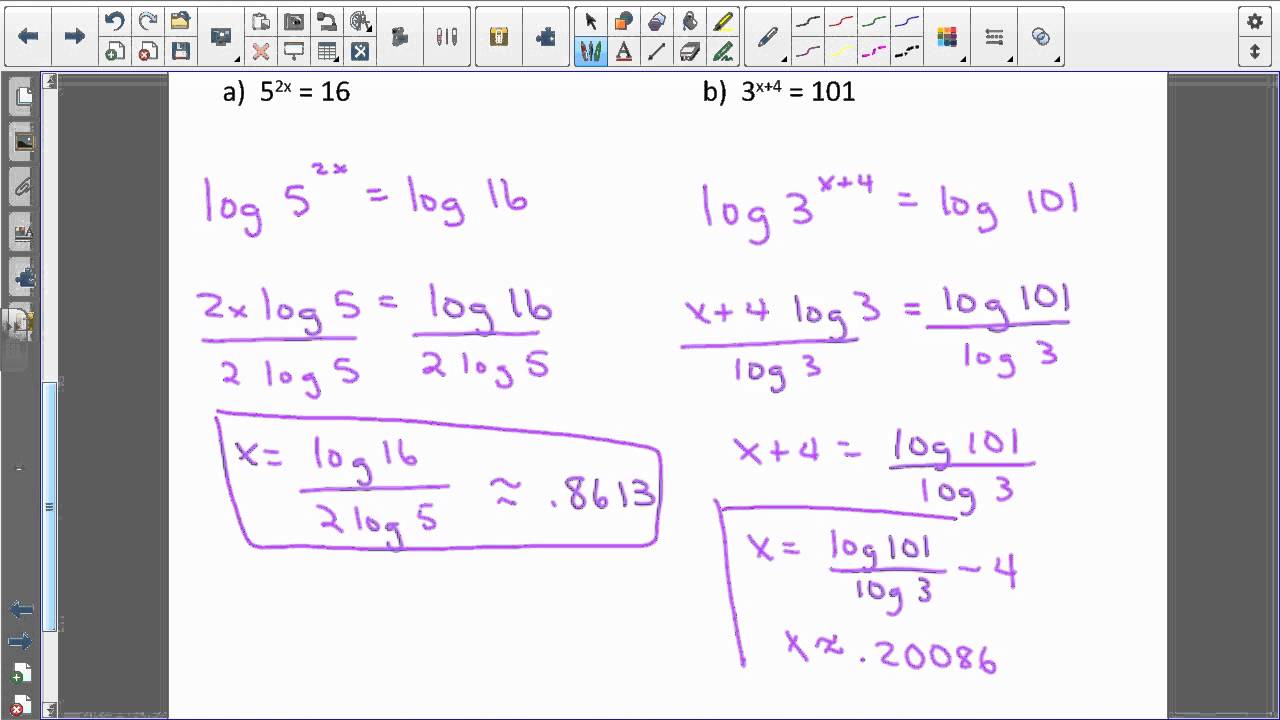Choose the black dashed line style

click(x=907, y=51)
